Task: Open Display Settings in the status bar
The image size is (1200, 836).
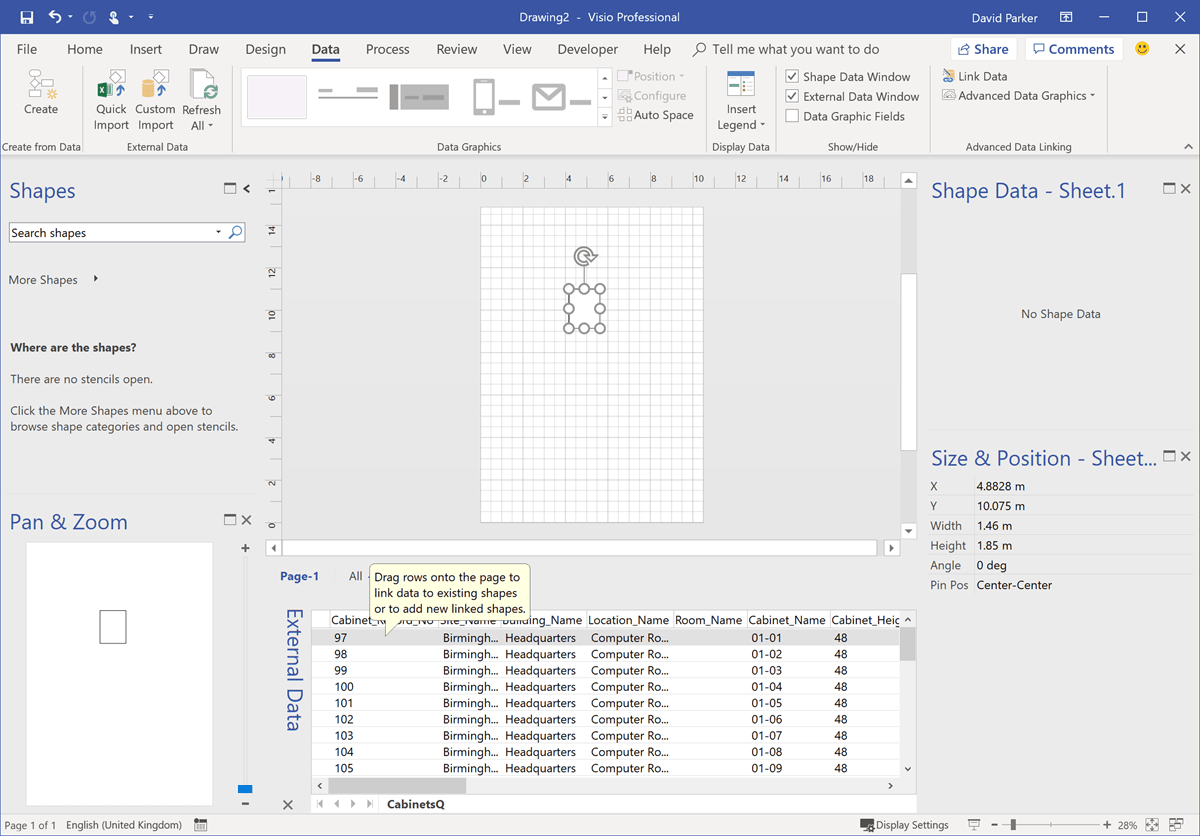Action: tap(904, 824)
